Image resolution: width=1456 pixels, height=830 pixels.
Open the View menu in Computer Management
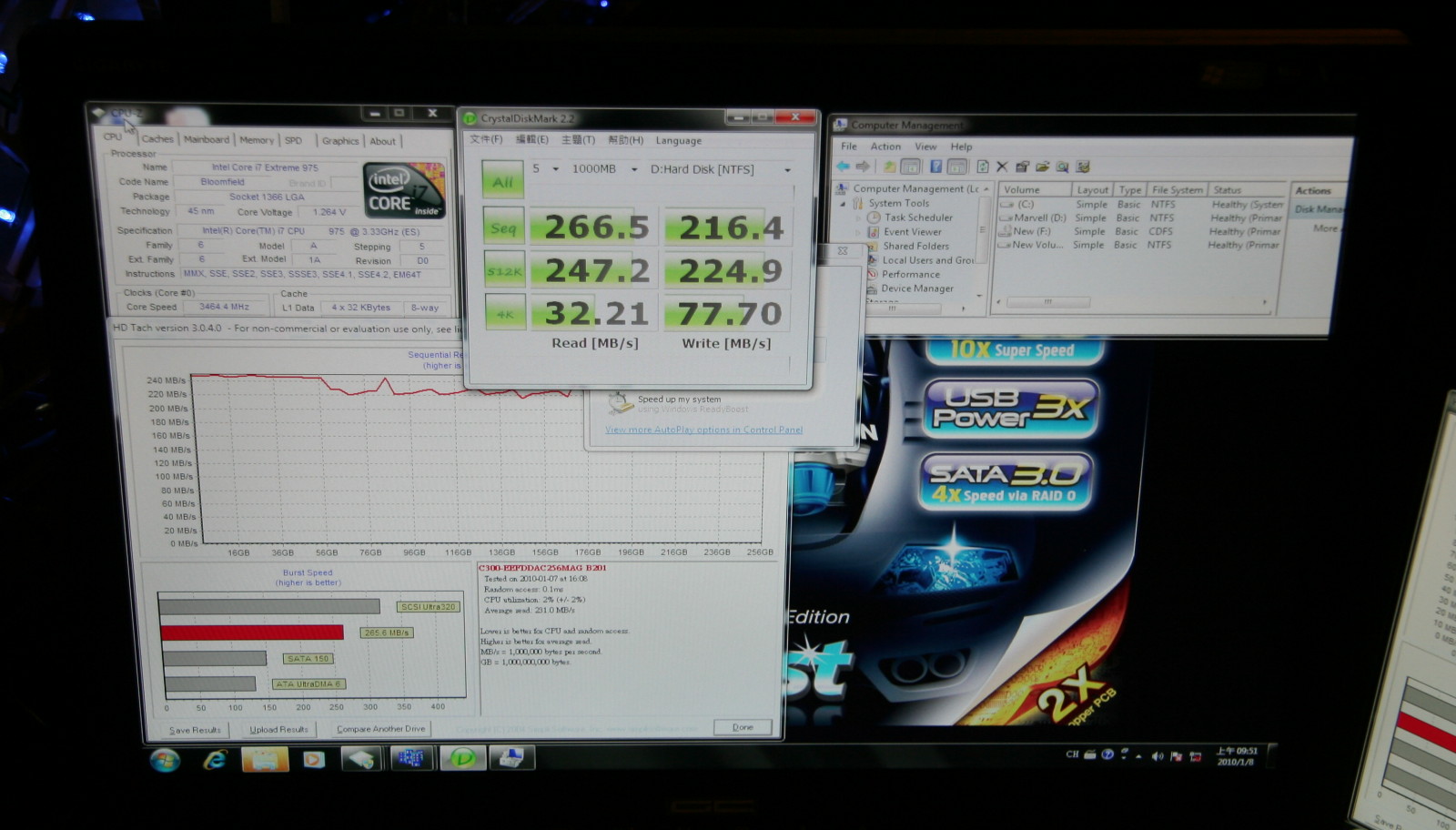pyautogui.click(x=925, y=147)
